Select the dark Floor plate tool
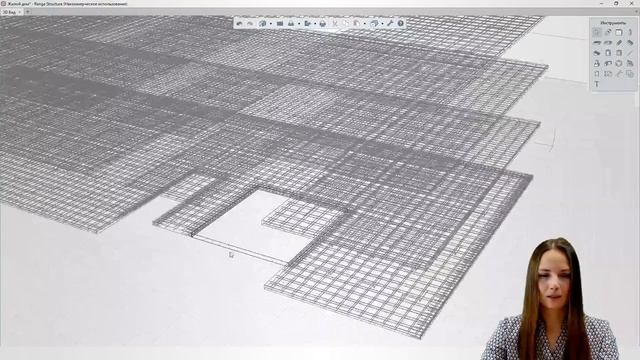The height and width of the screenshot is (360, 640). [x=597, y=53]
